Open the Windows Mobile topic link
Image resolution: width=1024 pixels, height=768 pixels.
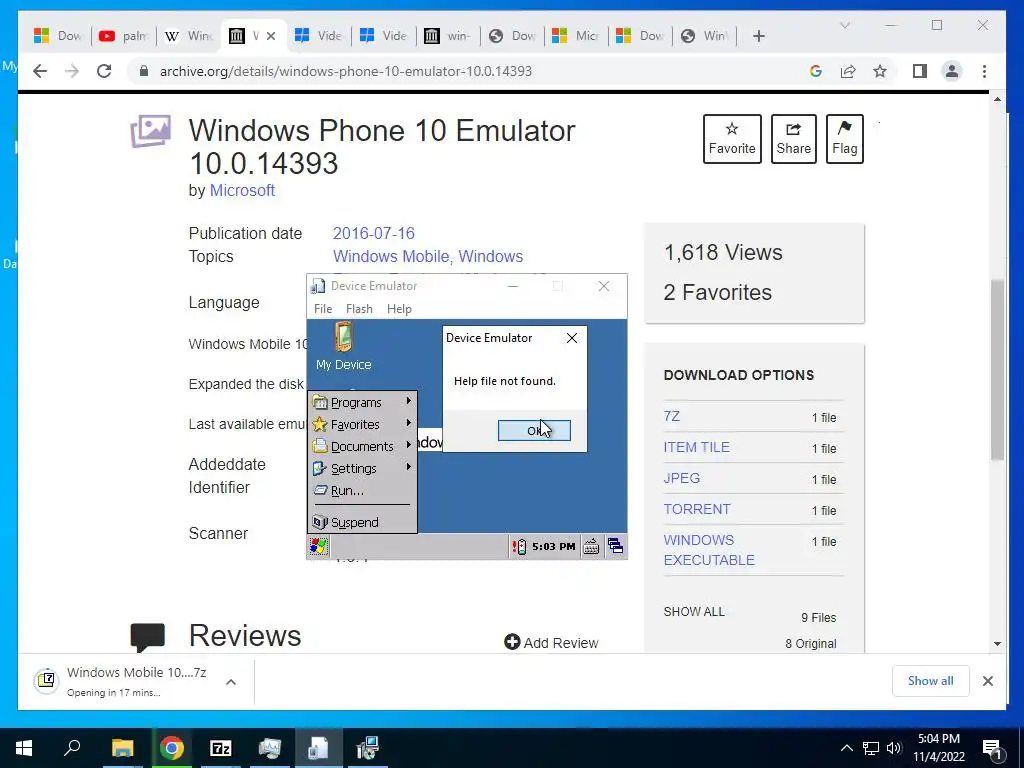(391, 256)
